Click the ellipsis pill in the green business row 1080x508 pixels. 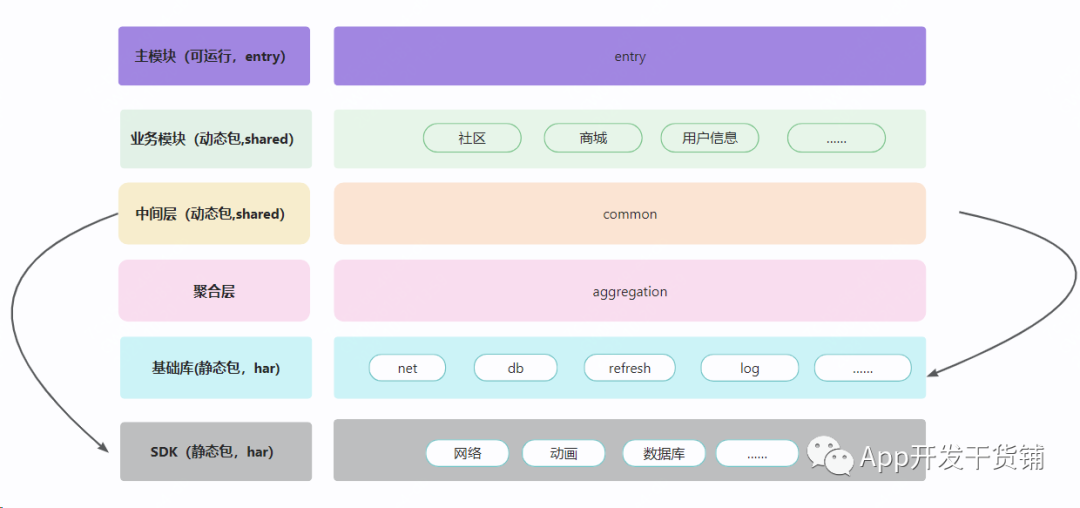pos(836,138)
